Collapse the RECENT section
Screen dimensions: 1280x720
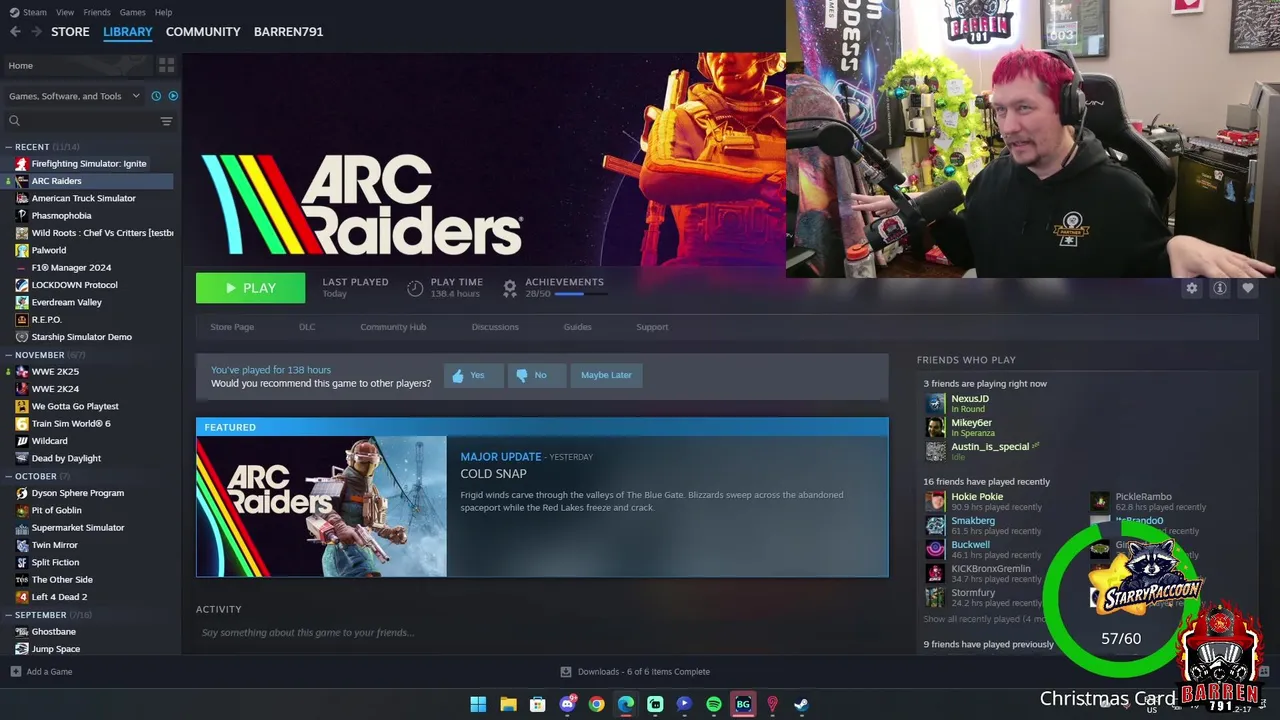8,147
